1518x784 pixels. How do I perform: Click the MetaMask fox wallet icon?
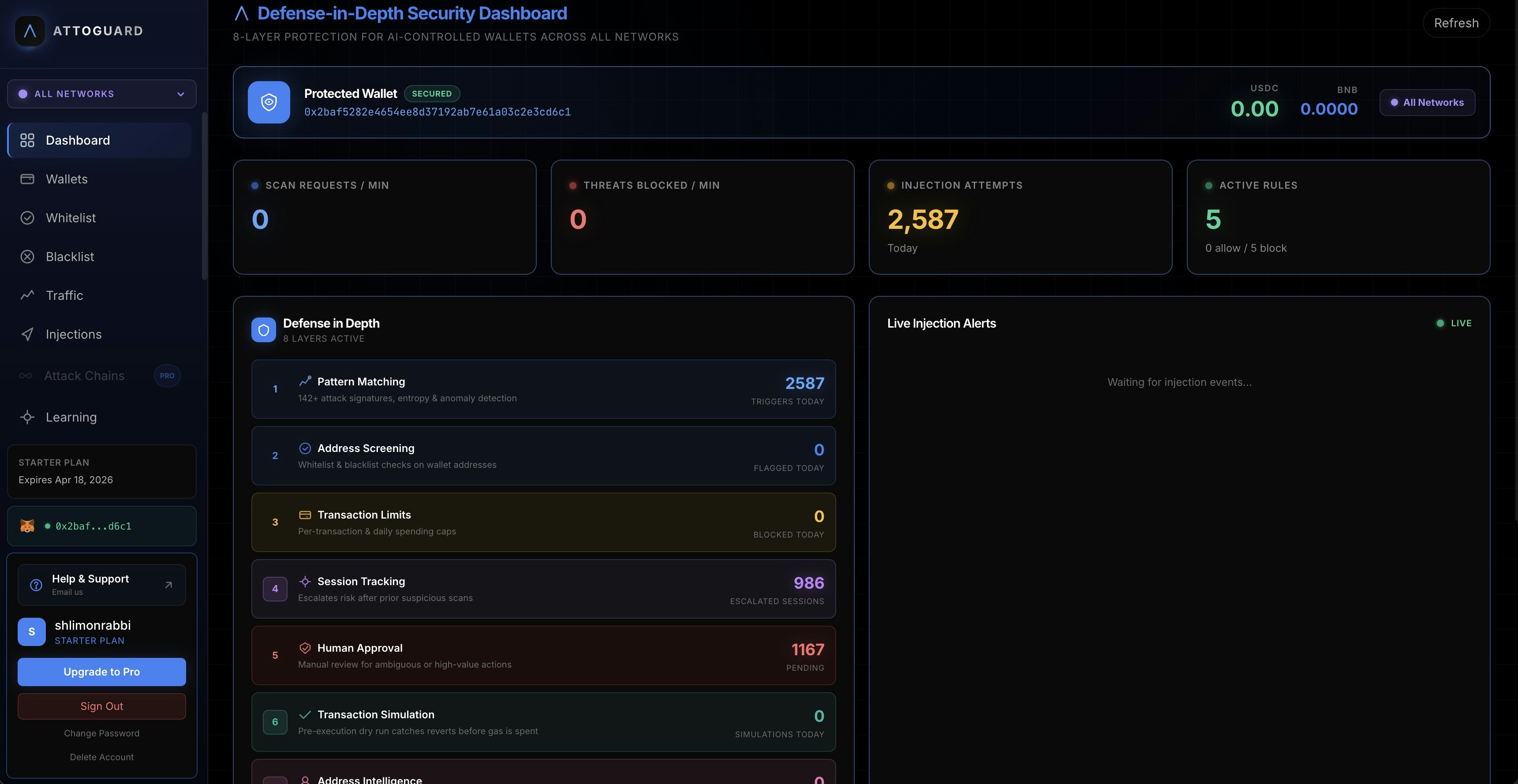click(27, 526)
